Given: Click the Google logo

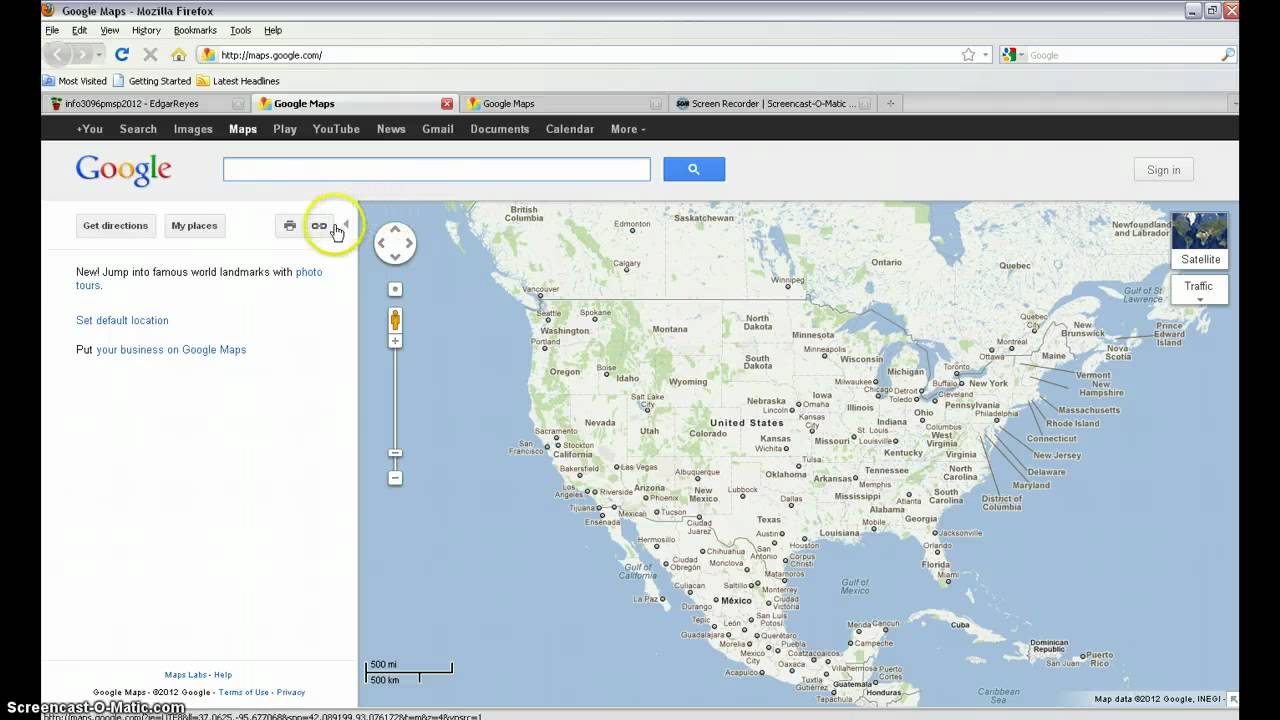Looking at the screenshot, I should (124, 170).
